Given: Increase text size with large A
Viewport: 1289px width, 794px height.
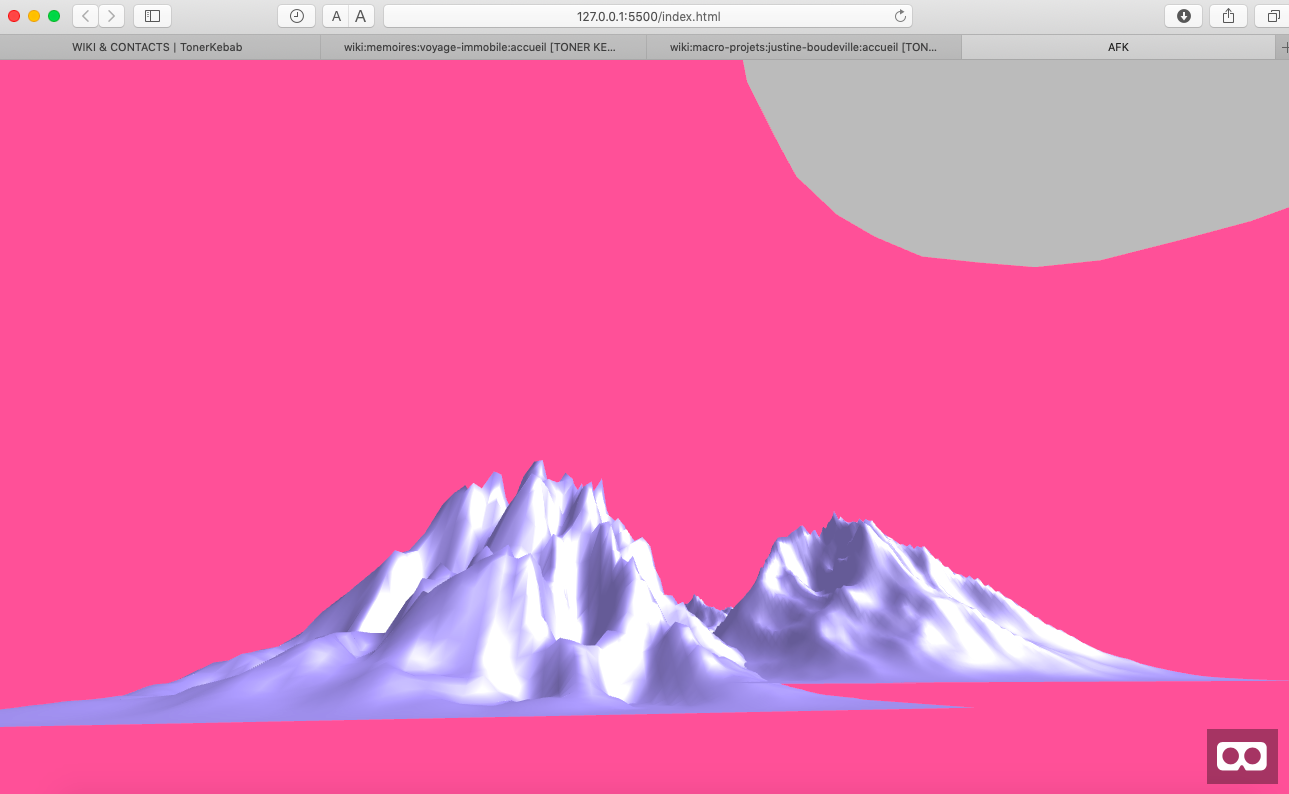Looking at the screenshot, I should click(361, 16).
